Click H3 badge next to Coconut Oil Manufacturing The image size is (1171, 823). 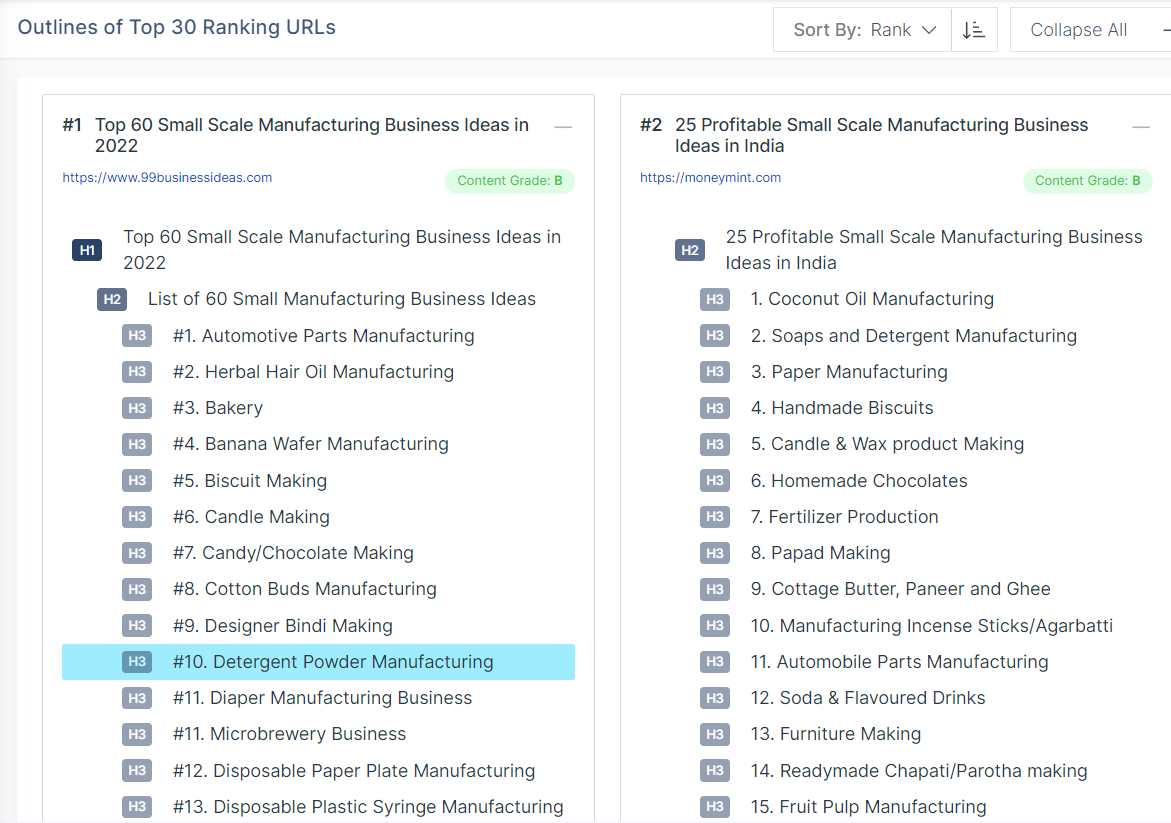[x=714, y=299]
